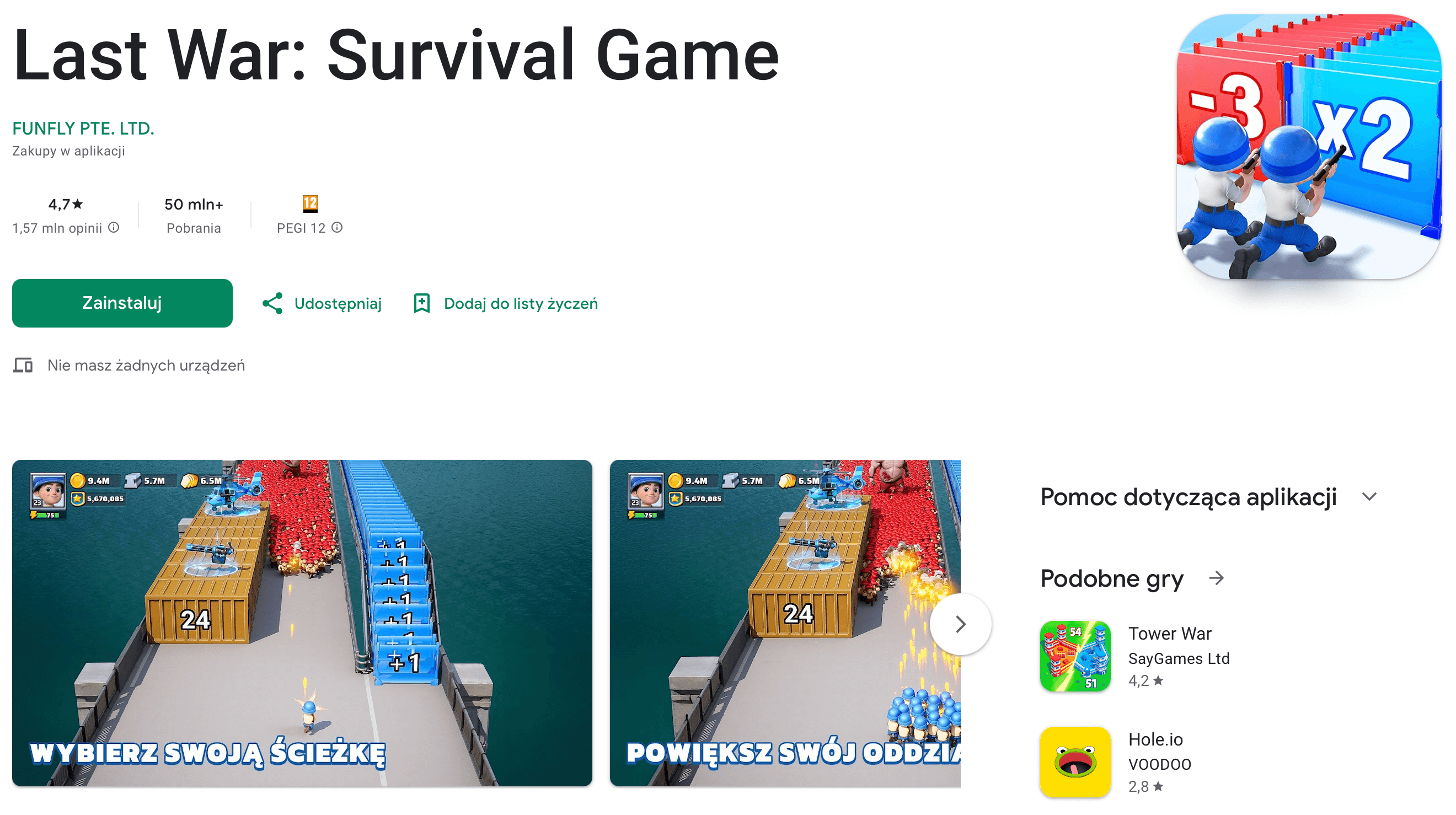1456x815 pixels.
Task: Open the Tower War game icon
Action: pyautogui.click(x=1075, y=656)
